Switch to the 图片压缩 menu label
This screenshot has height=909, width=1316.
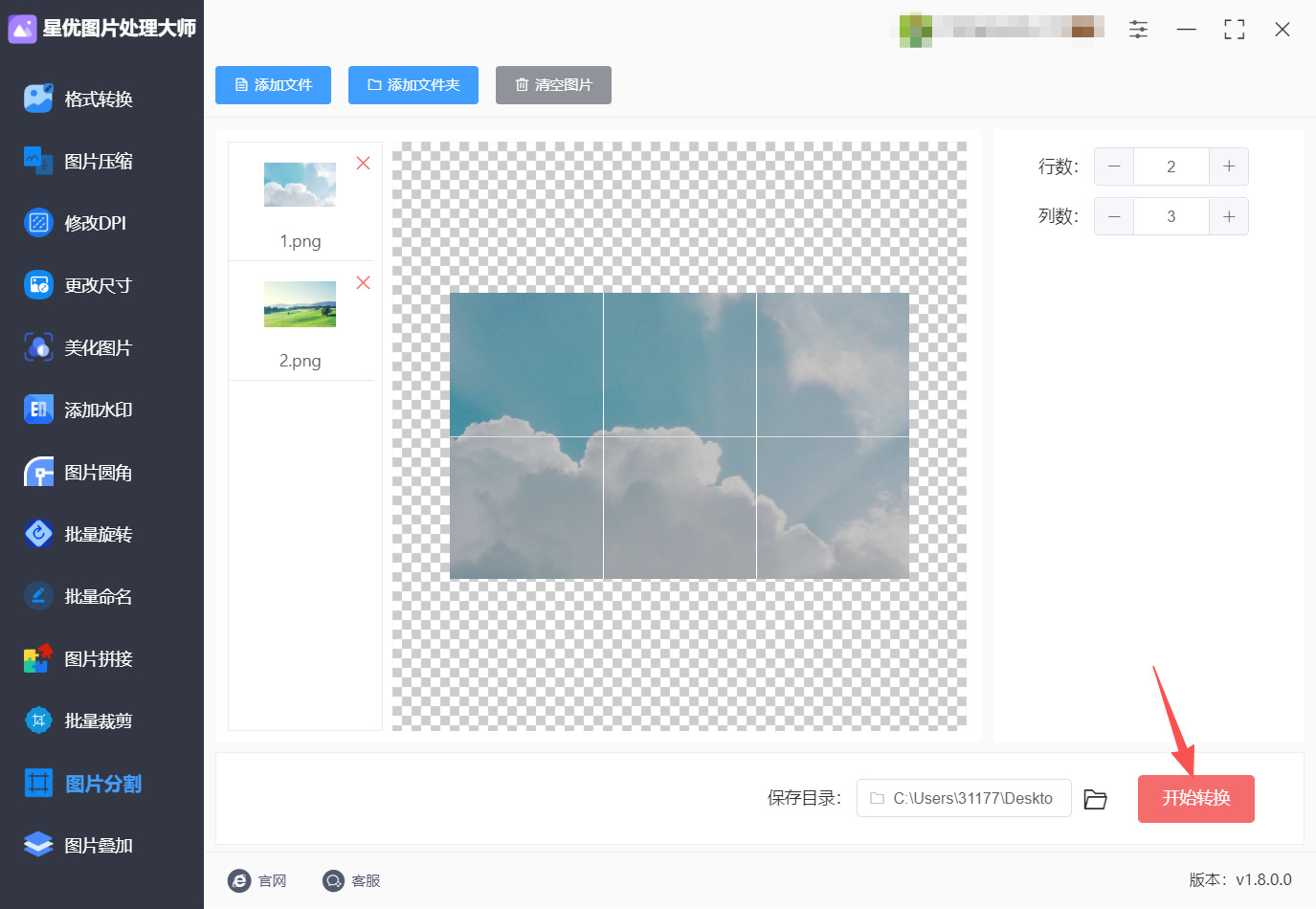[99, 161]
